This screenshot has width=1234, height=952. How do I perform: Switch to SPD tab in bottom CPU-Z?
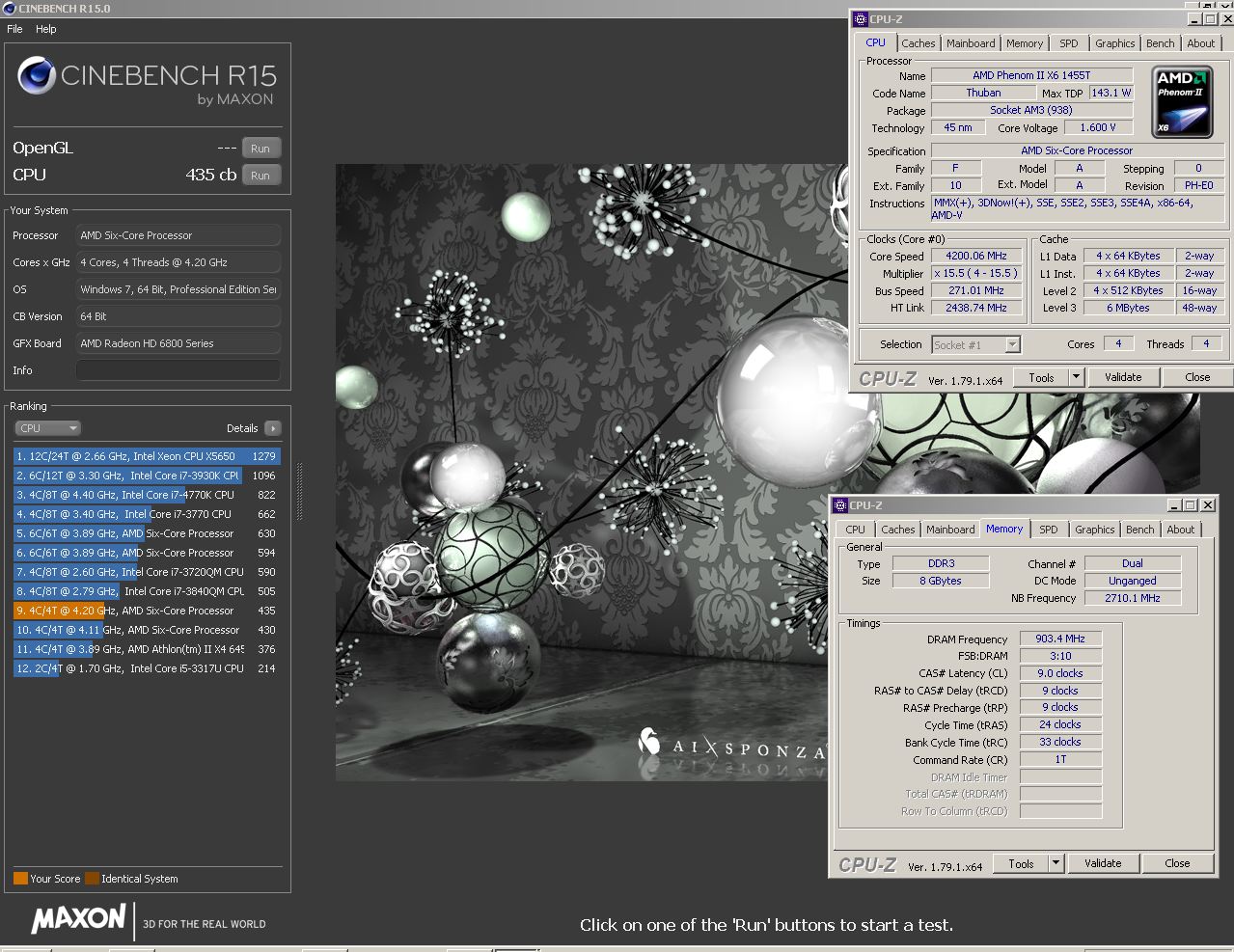pyautogui.click(x=1049, y=530)
